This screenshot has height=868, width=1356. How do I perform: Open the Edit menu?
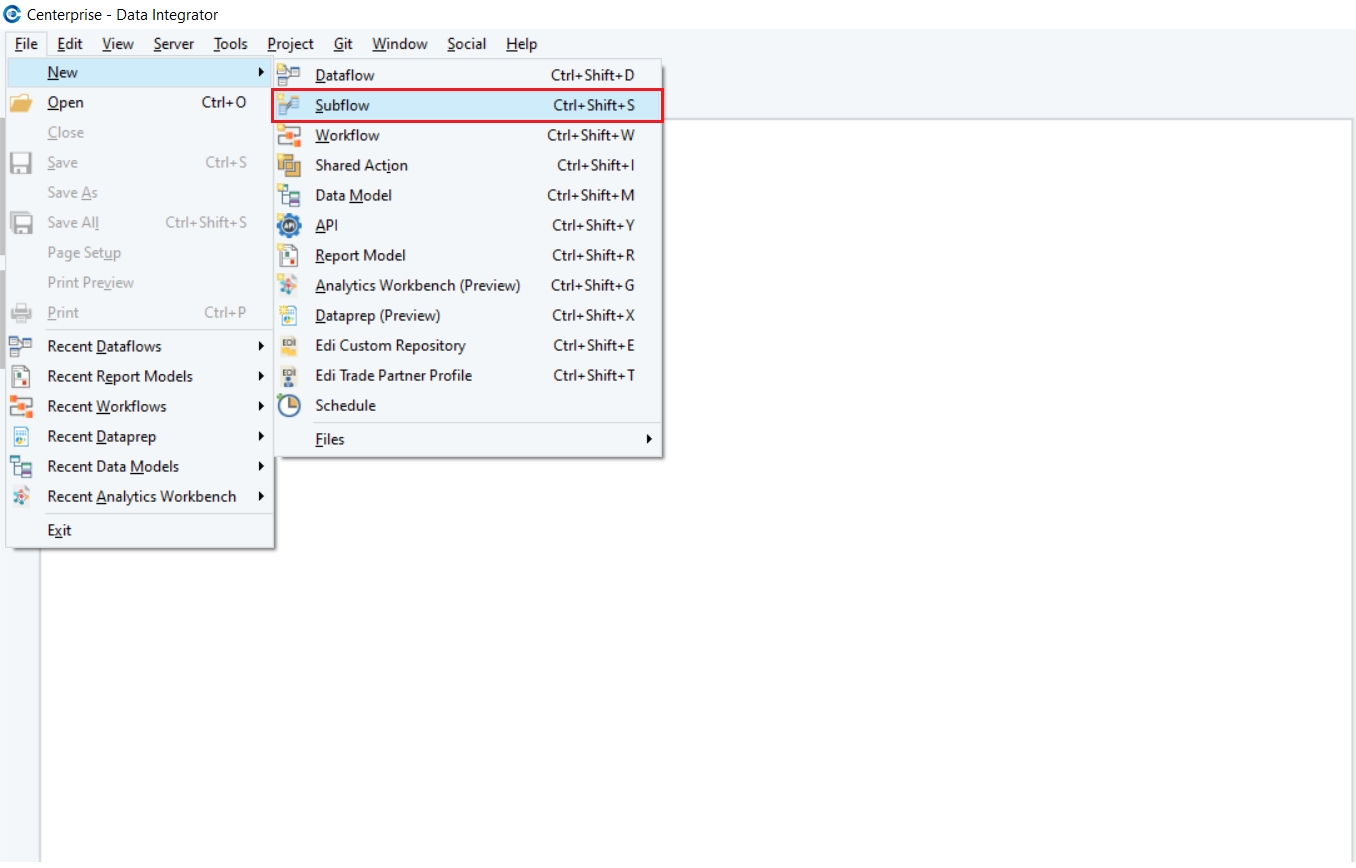[x=70, y=44]
